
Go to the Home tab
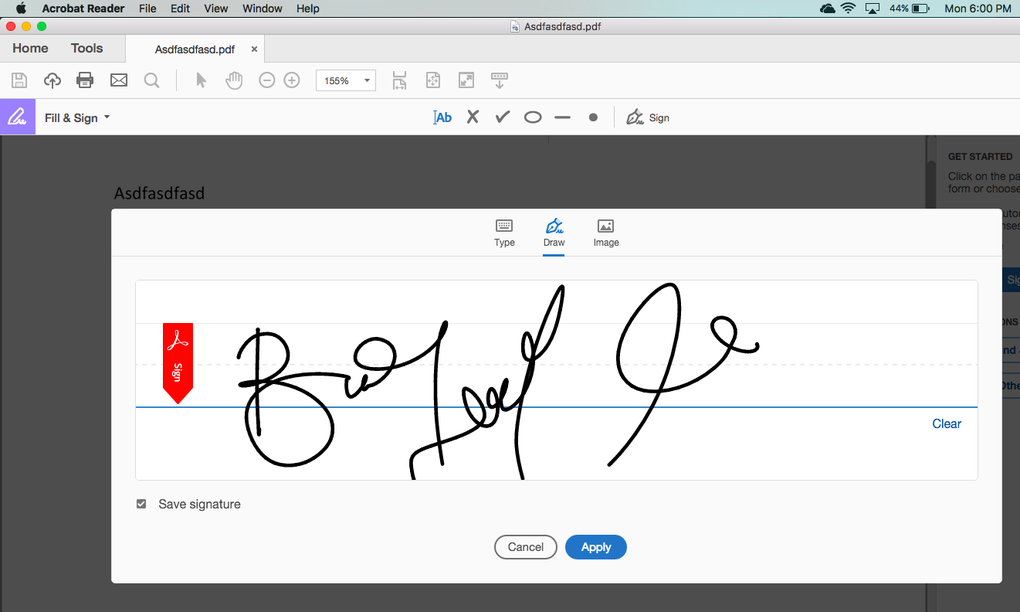30,48
